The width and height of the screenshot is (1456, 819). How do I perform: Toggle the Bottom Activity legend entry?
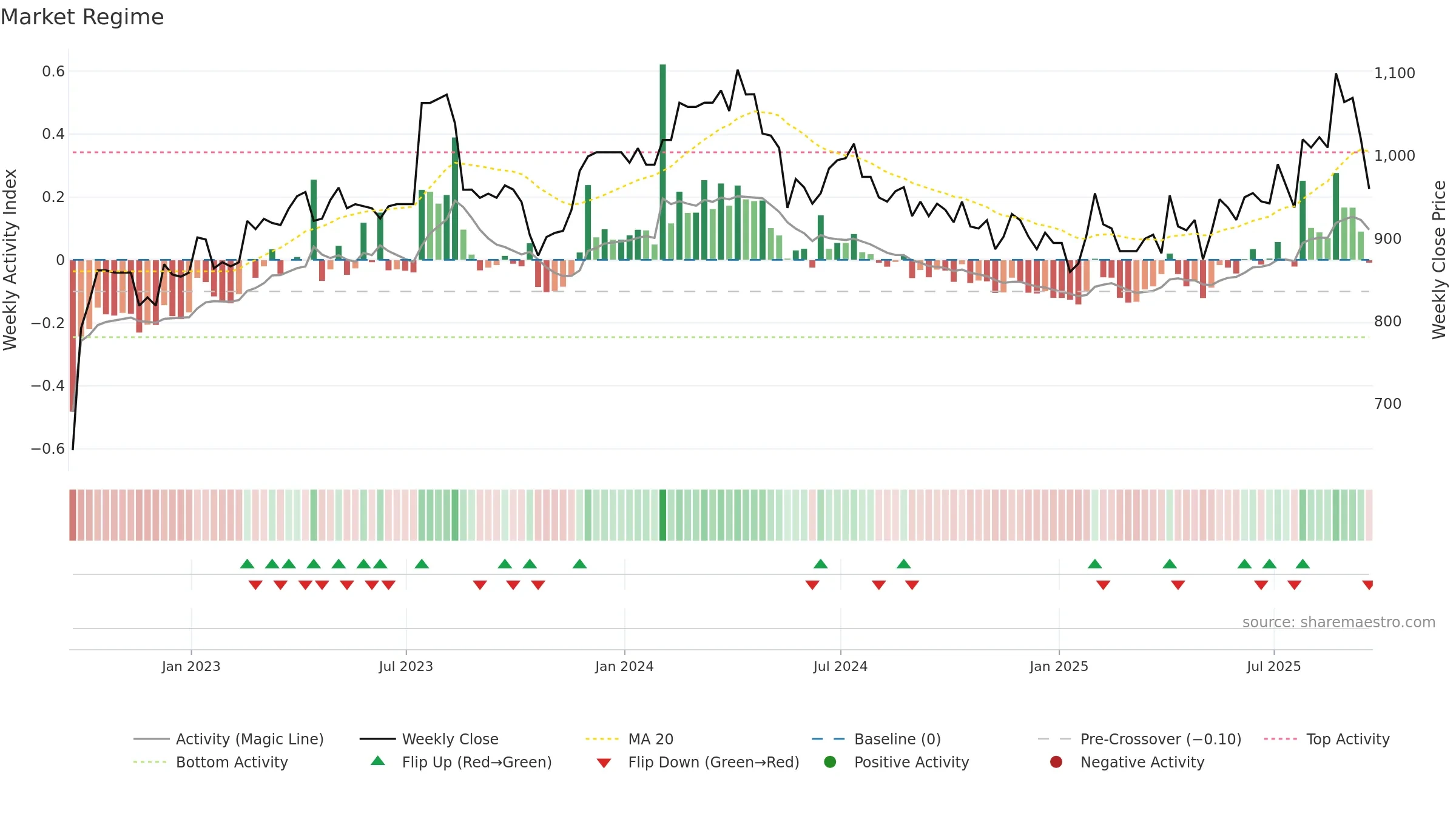(x=211, y=762)
